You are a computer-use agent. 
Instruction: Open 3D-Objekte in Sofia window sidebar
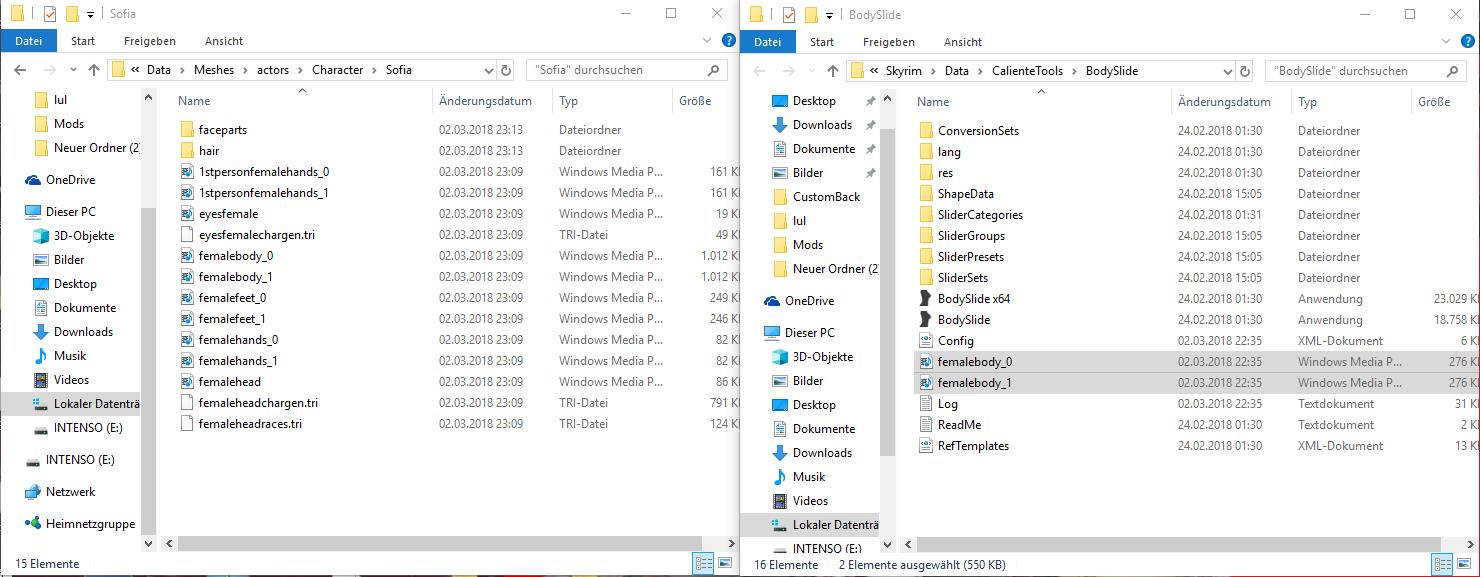[84, 236]
